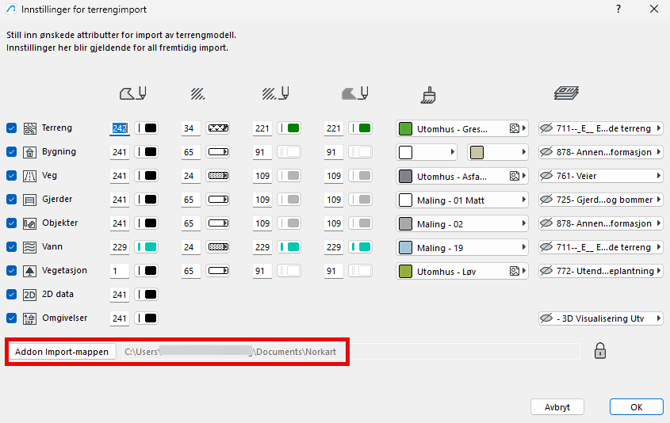Click the Vegetasjon tree icon
The height and width of the screenshot is (423, 670).
pyautogui.click(x=30, y=271)
